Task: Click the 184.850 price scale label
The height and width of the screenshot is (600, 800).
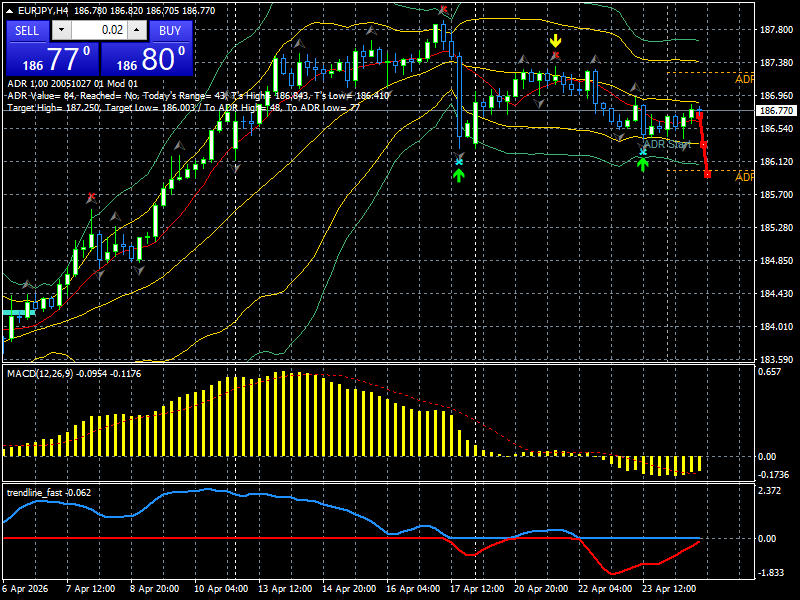Action: click(x=777, y=261)
